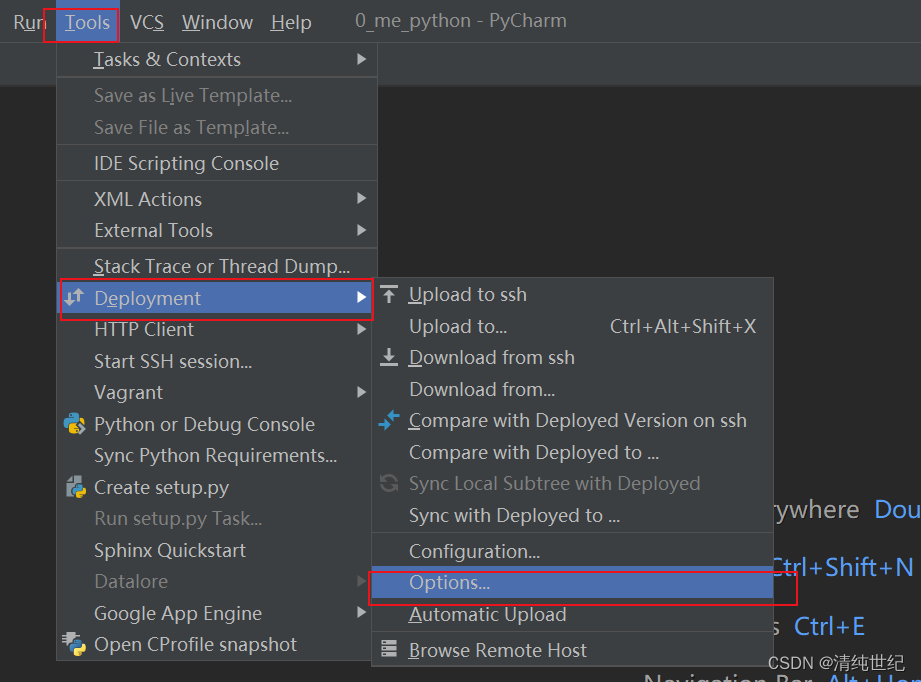Expand the Vagrant submenu arrow

[x=361, y=392]
